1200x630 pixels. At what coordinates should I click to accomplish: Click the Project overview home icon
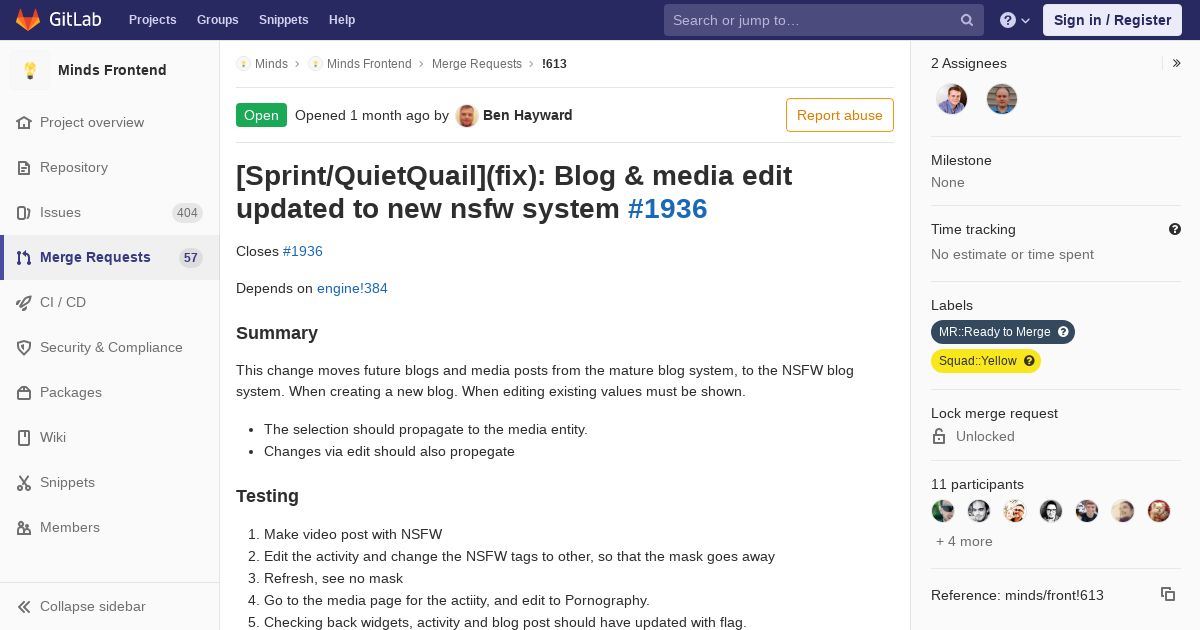24,122
